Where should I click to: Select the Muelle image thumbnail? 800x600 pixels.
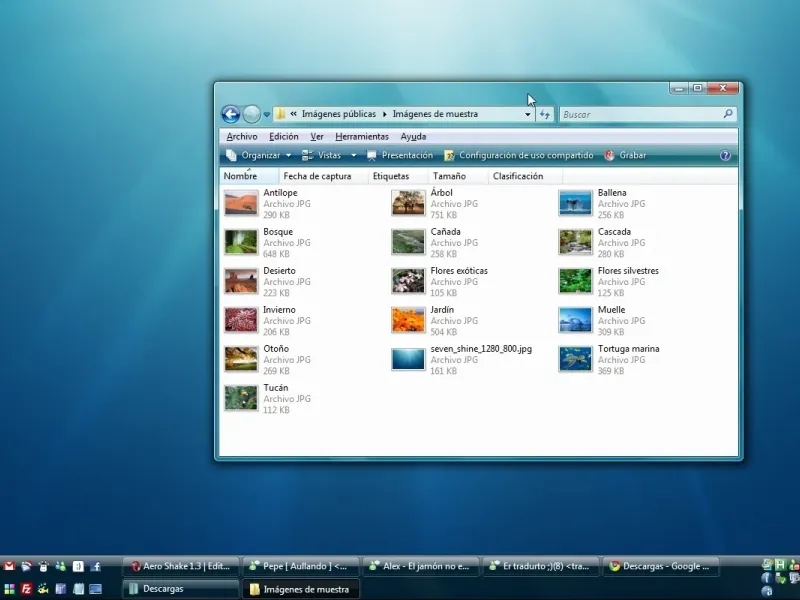click(x=575, y=320)
